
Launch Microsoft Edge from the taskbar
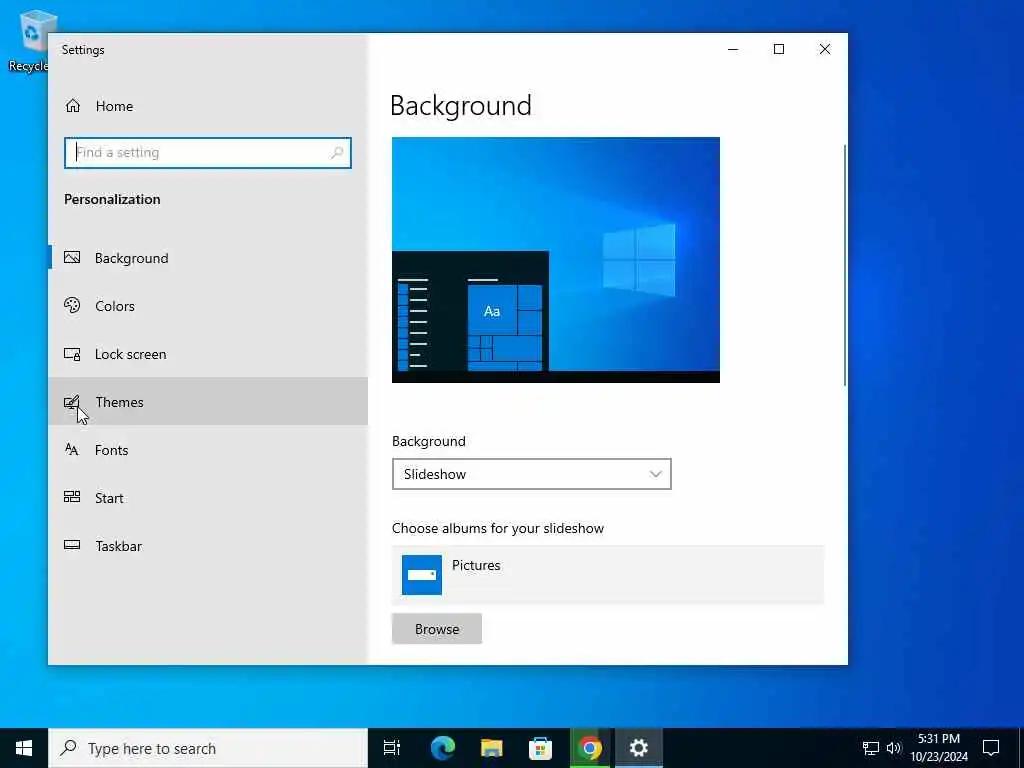tap(443, 748)
